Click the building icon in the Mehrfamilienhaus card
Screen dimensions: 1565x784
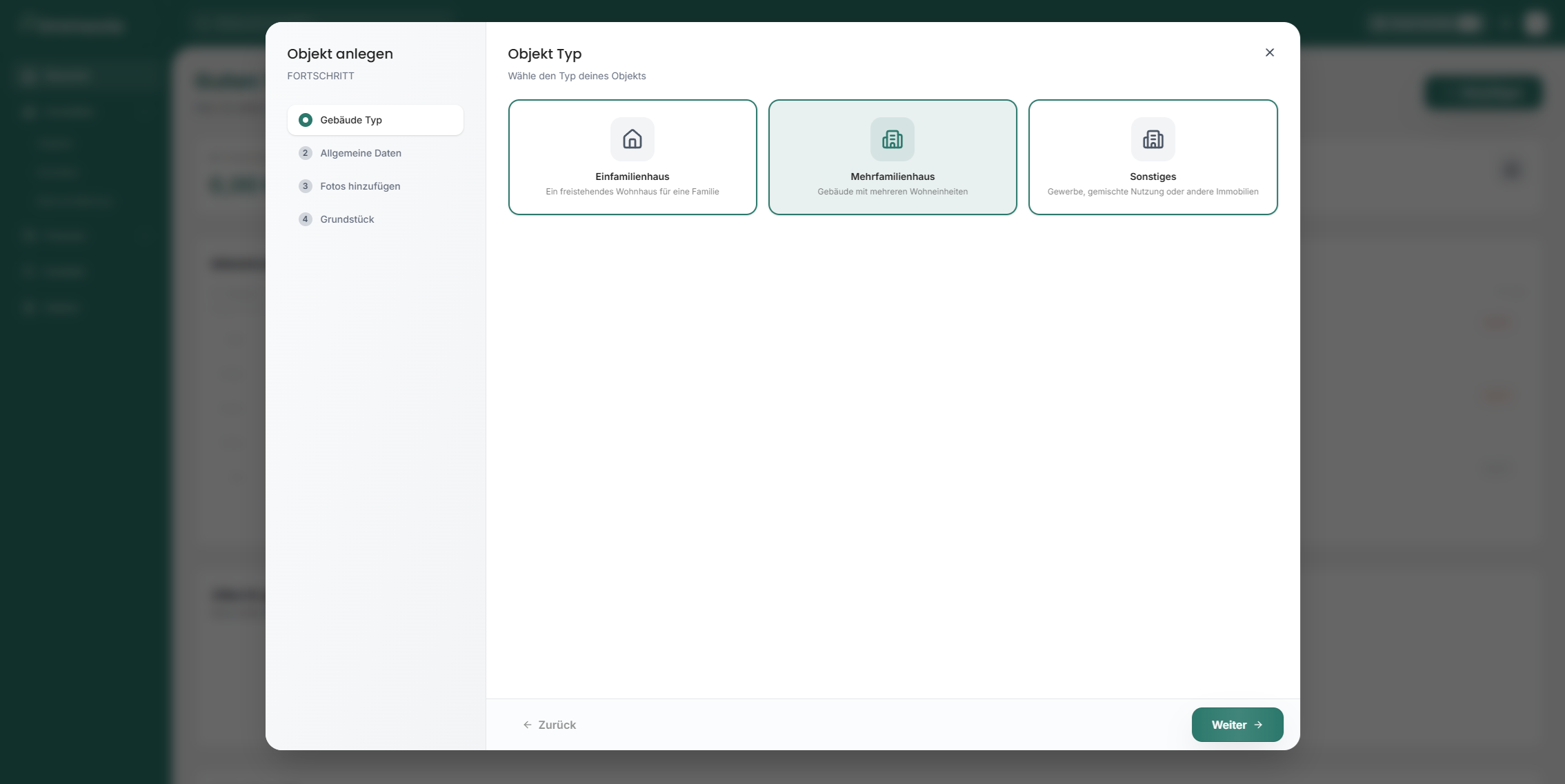coord(892,139)
